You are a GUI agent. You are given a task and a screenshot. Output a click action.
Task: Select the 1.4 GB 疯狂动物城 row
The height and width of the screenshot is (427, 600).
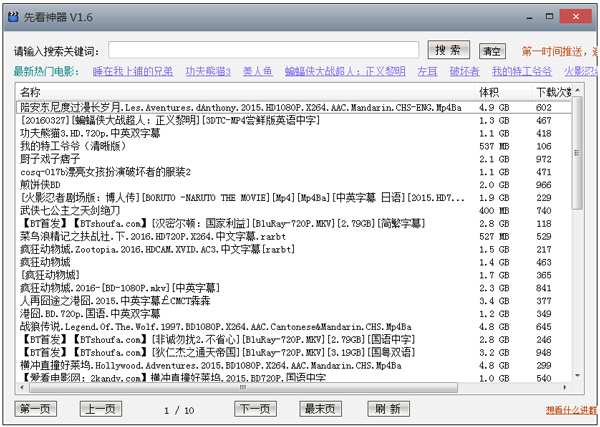(x=294, y=262)
